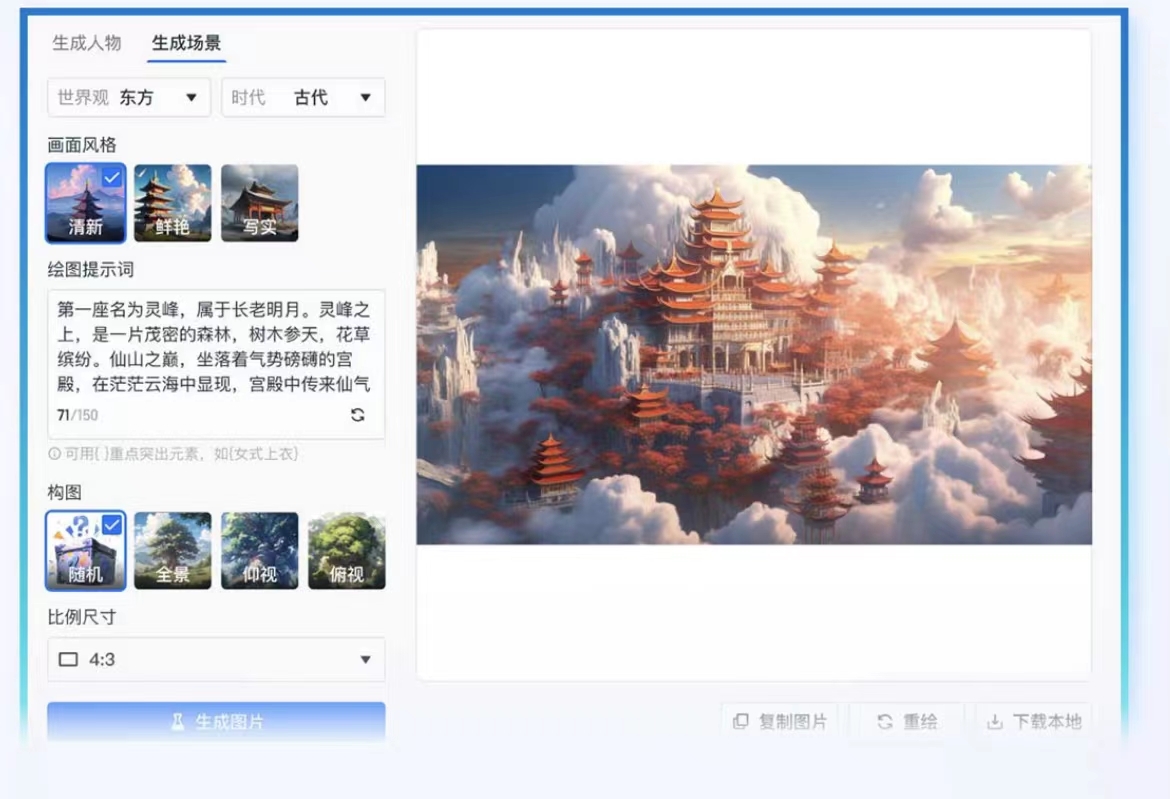Open the 世界观 东方 dropdown
Screen dimensions: 1170x799
[x=129, y=98]
